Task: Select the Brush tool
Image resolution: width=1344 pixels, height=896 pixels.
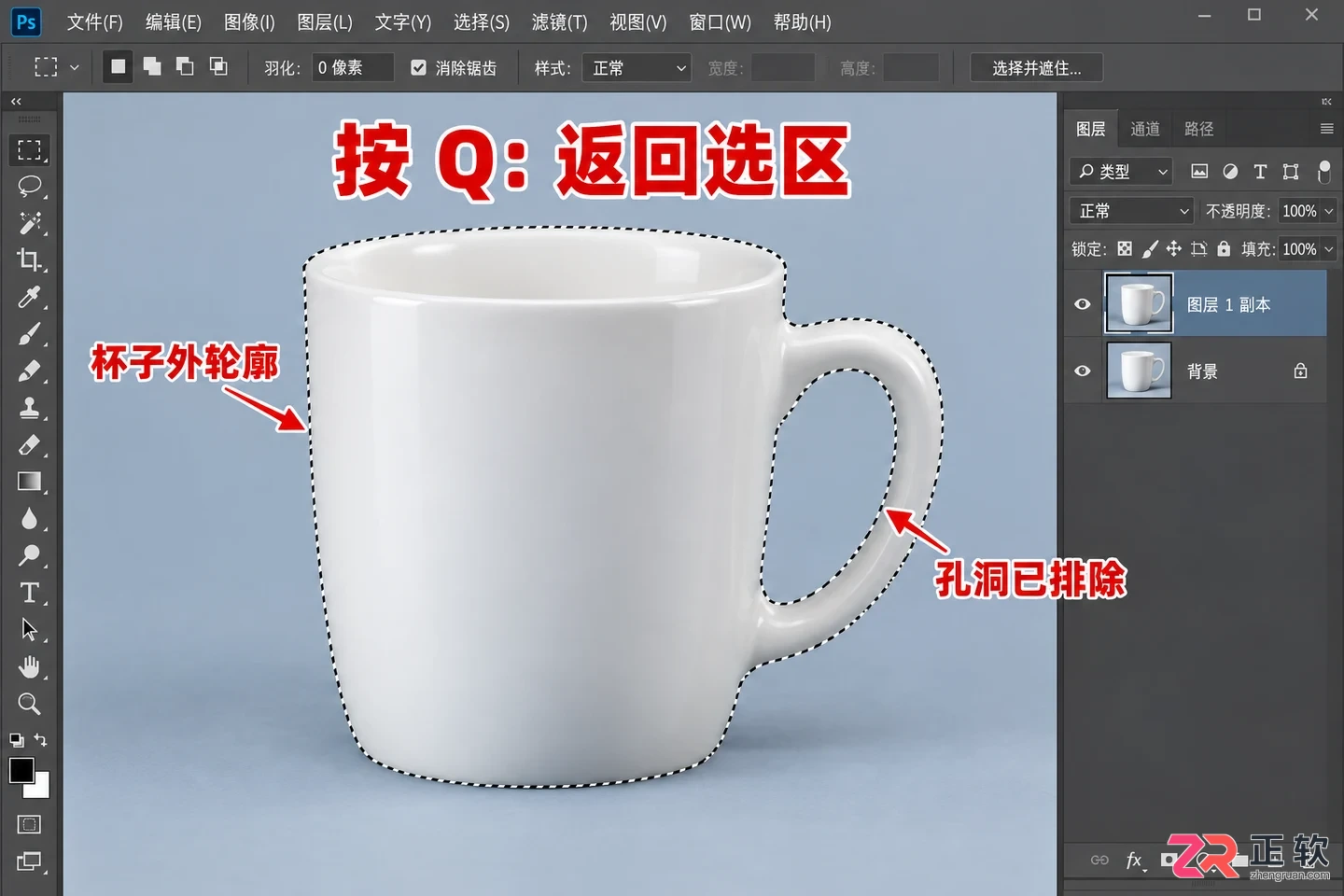Action: (30, 334)
